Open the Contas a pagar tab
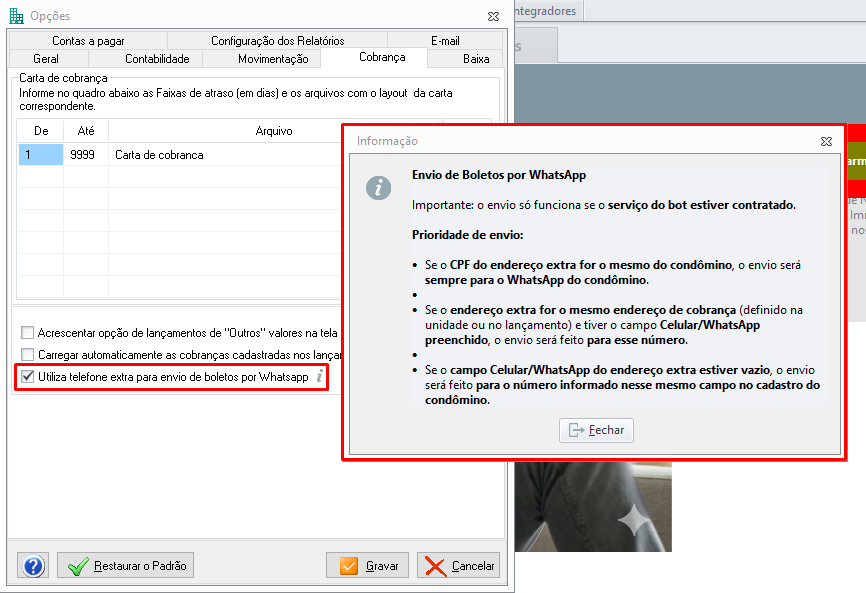Viewport: 866px width, 593px height. pos(88,41)
